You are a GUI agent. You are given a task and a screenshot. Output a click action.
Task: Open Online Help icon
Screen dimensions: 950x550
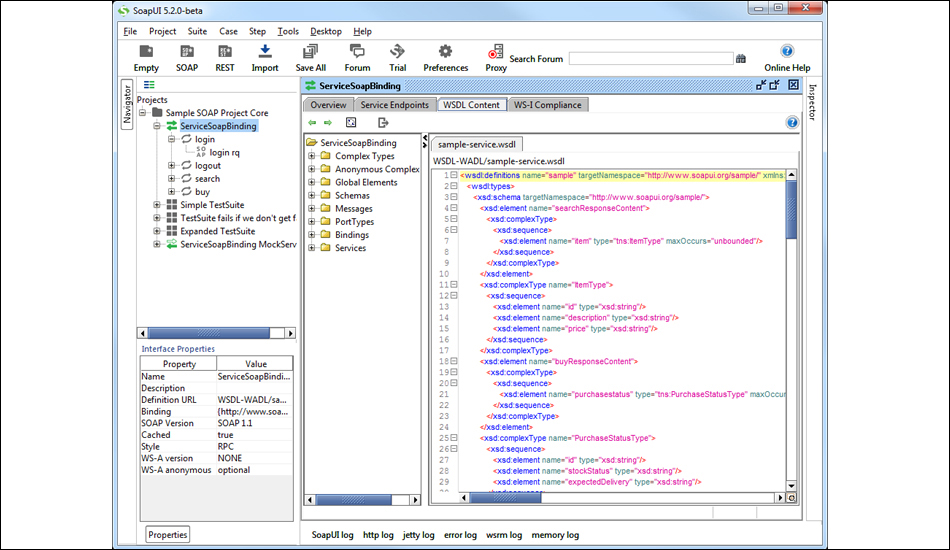(786, 51)
